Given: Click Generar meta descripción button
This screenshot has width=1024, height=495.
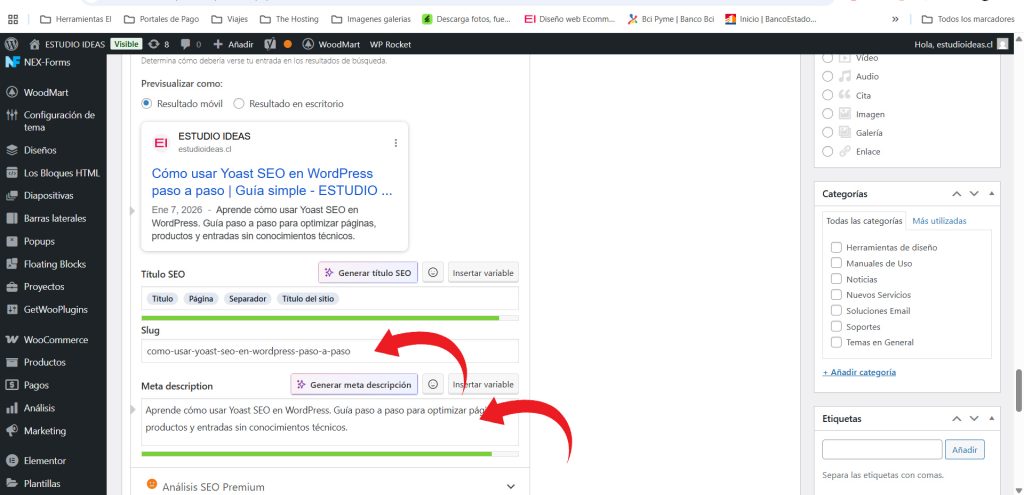Looking at the screenshot, I should tap(354, 385).
